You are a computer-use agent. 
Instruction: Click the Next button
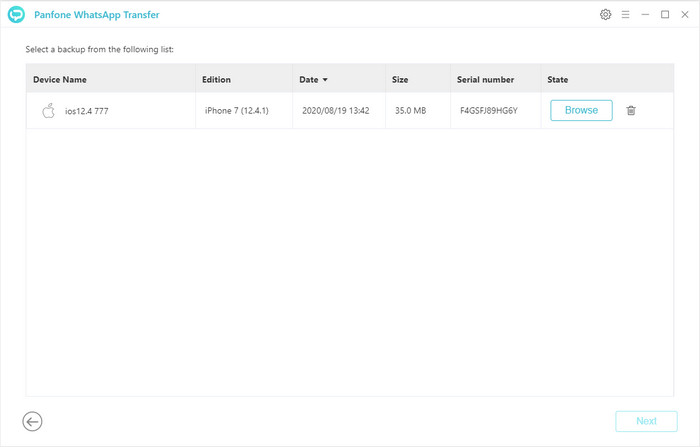(x=646, y=421)
